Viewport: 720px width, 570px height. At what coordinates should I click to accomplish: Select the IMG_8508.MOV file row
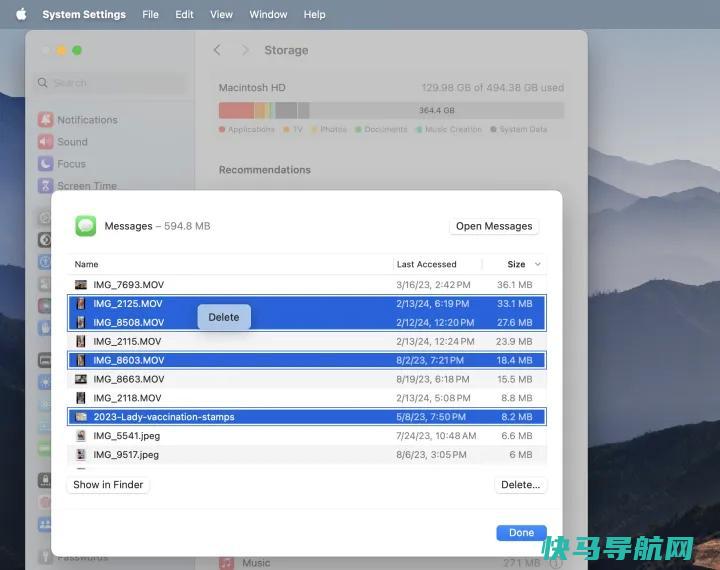pyautogui.click(x=307, y=322)
